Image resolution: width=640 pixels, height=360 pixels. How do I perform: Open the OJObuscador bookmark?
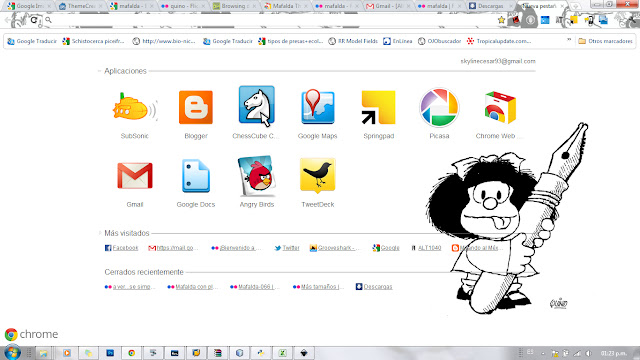(440, 41)
